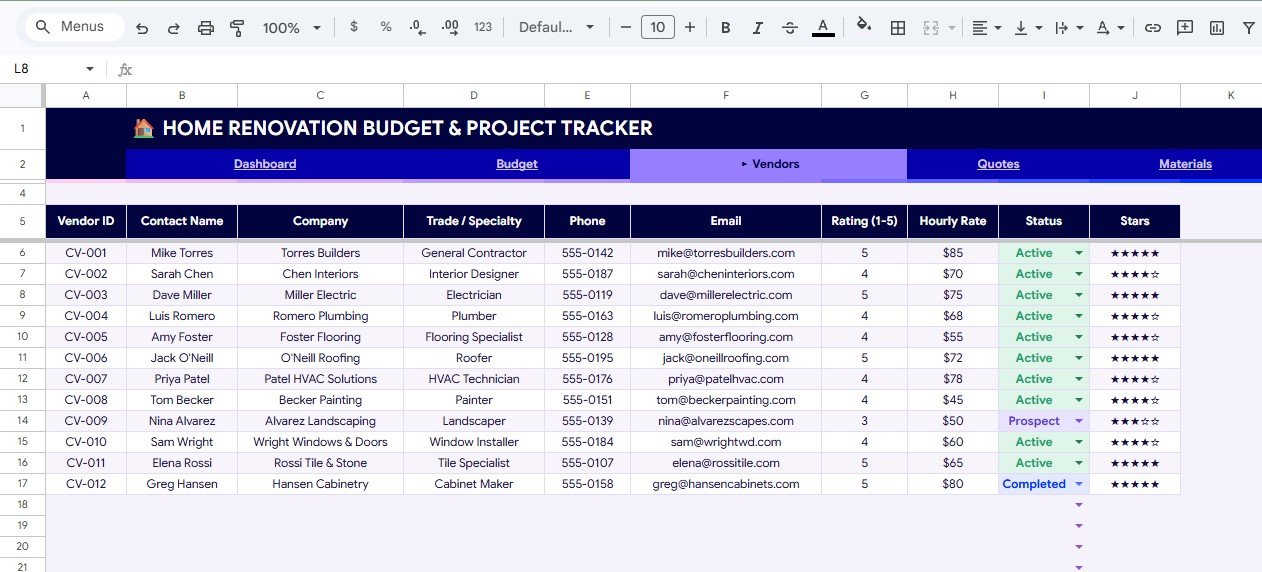Click into the formula bar
The height and width of the screenshot is (572, 1262).
pos(700,70)
